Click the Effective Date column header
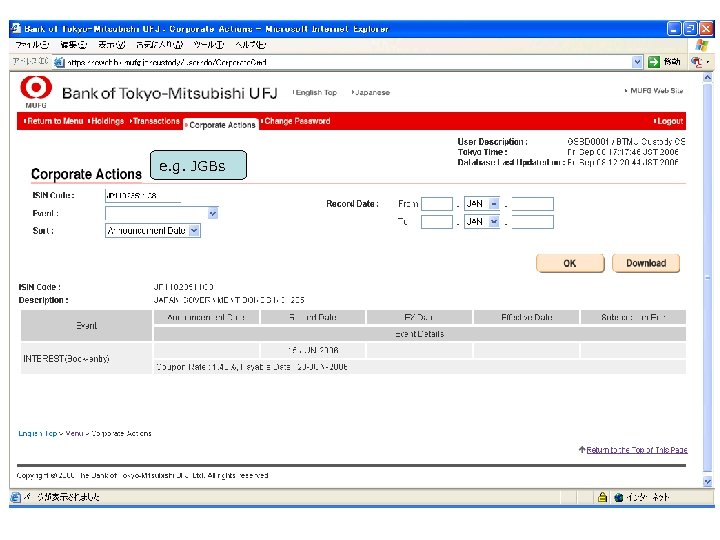This screenshot has width=720, height=540. coord(526,317)
